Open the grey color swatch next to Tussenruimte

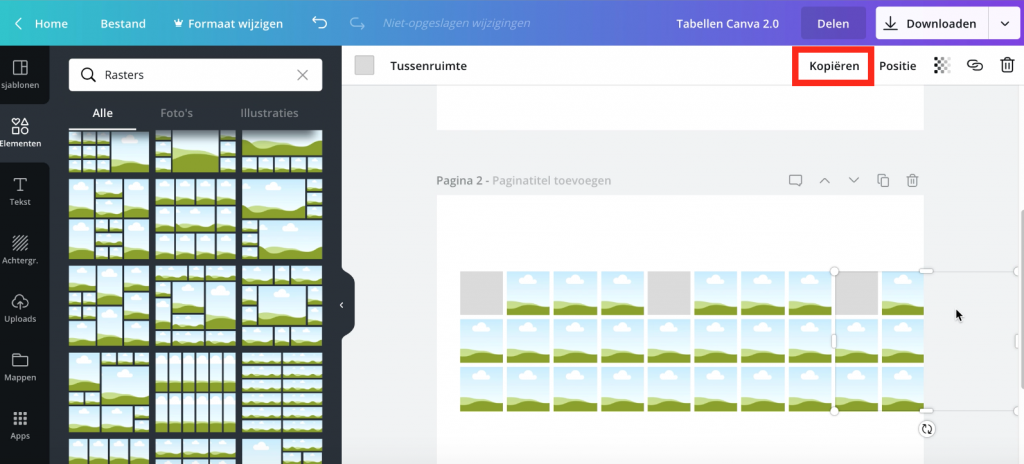(365, 66)
